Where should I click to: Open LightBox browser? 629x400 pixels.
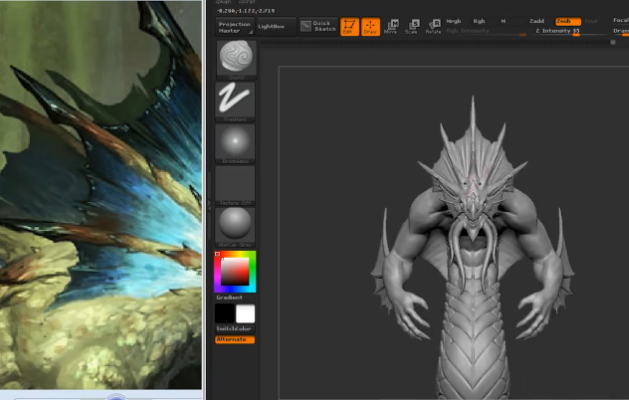click(x=276, y=27)
